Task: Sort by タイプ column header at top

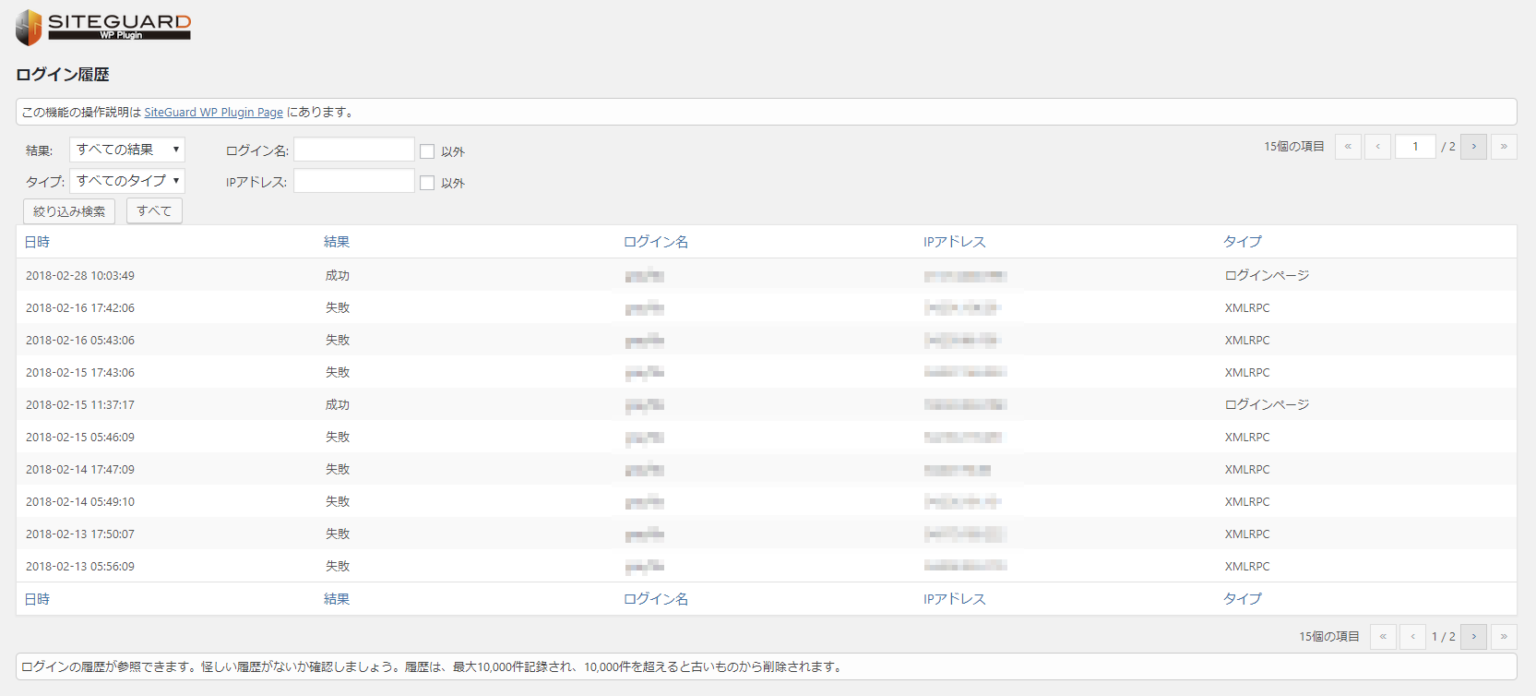Action: click(1242, 242)
